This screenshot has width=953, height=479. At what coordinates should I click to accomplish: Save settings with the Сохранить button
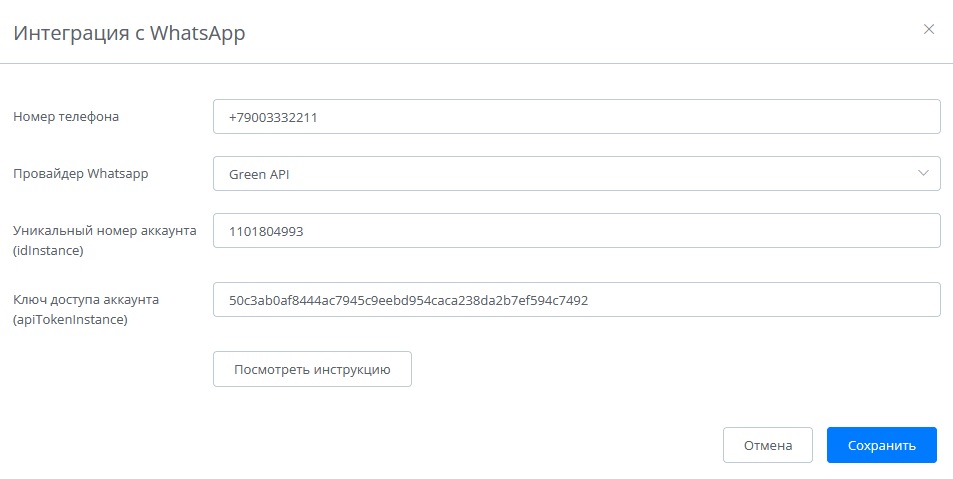pos(881,445)
